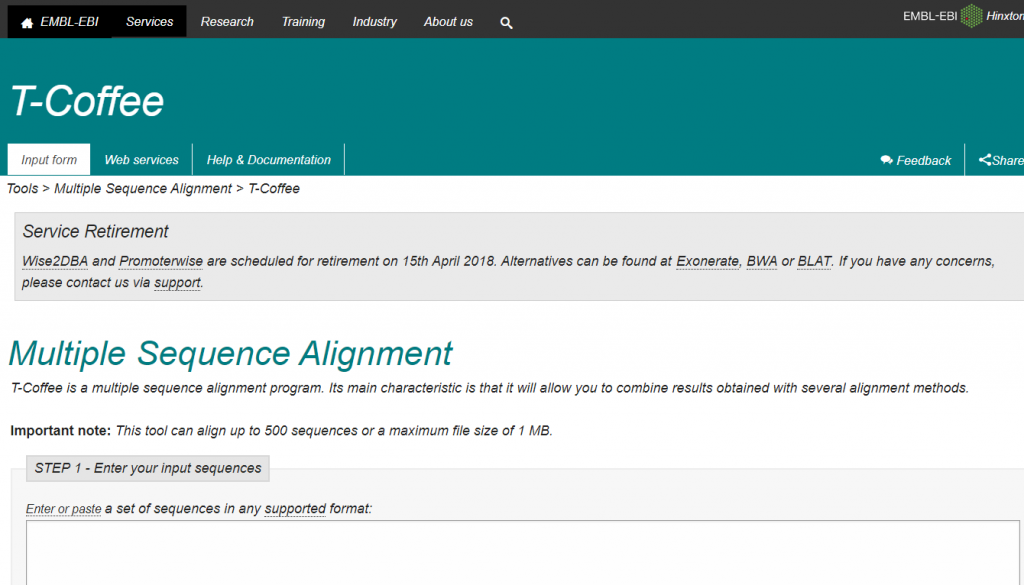Follow the Exonerate link
Screen dimensions: 1024x585
(707, 261)
